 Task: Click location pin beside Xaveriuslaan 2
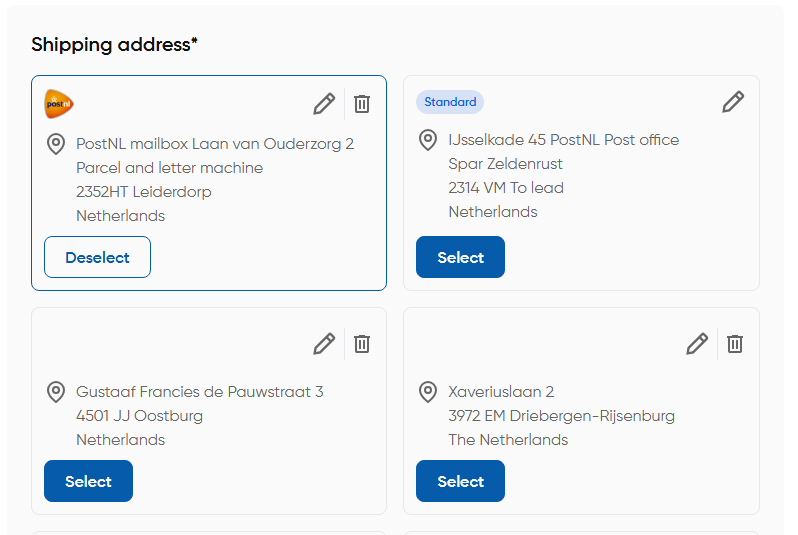point(428,392)
